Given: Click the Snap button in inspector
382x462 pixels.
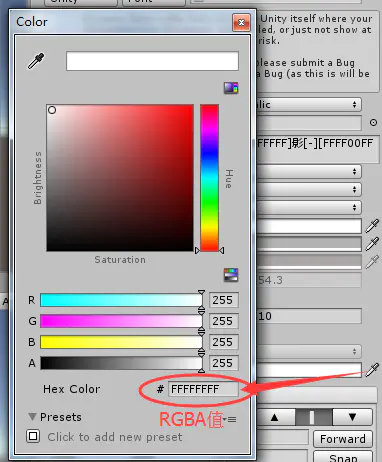Looking at the screenshot, I should coord(343,456).
